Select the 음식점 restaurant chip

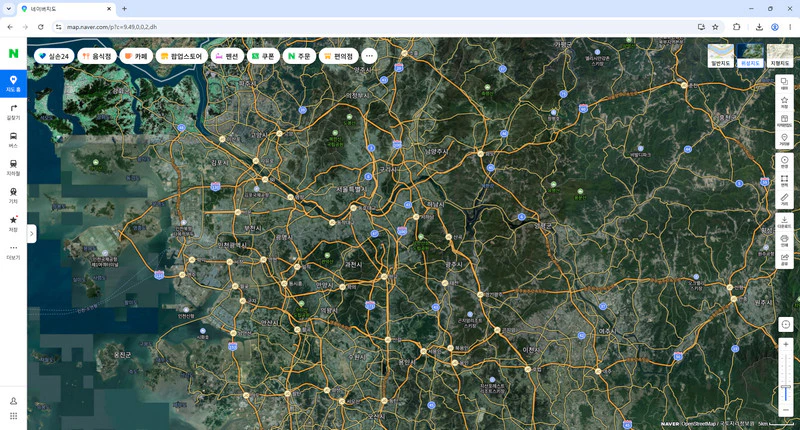coord(97,56)
